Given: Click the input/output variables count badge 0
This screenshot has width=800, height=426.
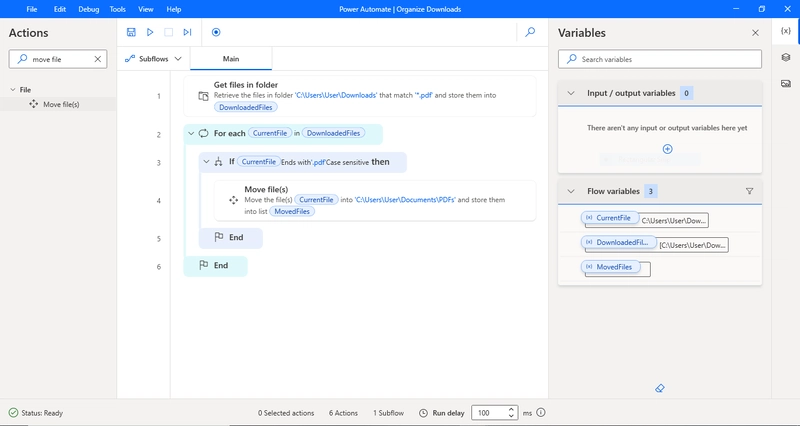Looking at the screenshot, I should click(686, 93).
